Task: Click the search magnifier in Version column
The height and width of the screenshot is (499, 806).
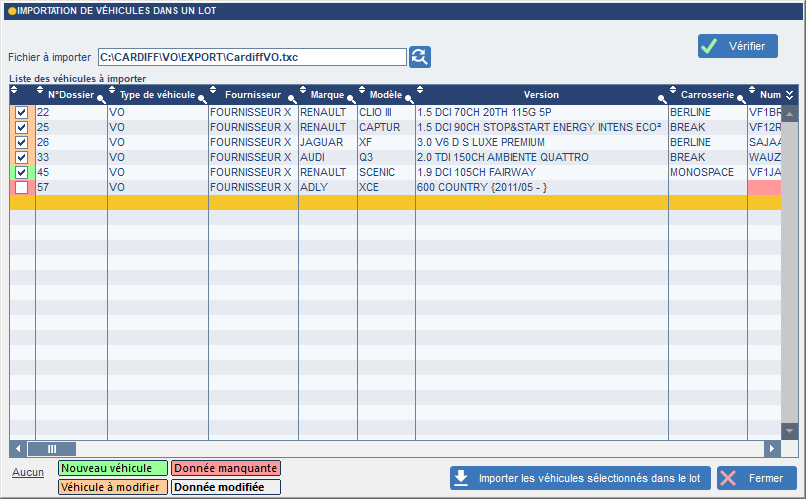Action: click(x=663, y=99)
